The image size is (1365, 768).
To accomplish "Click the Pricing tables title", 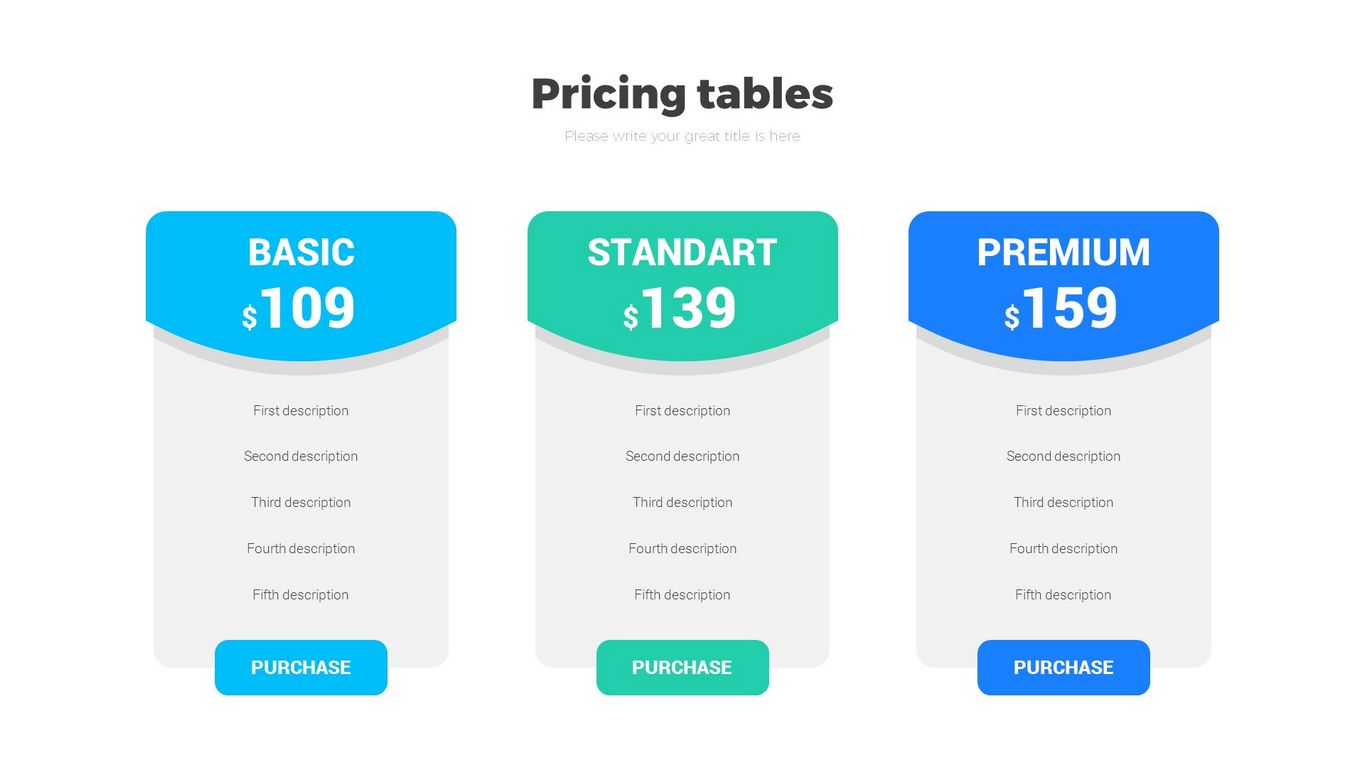I will [682, 94].
